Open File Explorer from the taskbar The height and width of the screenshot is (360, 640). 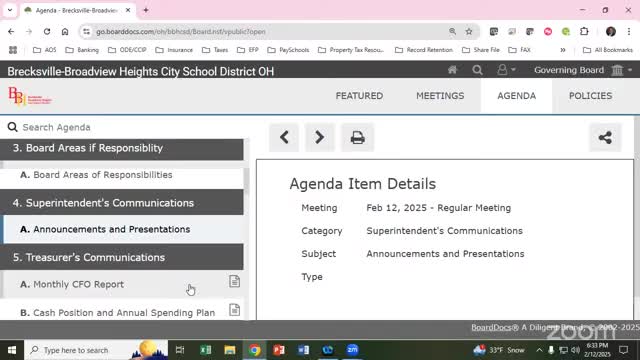tap(230, 350)
